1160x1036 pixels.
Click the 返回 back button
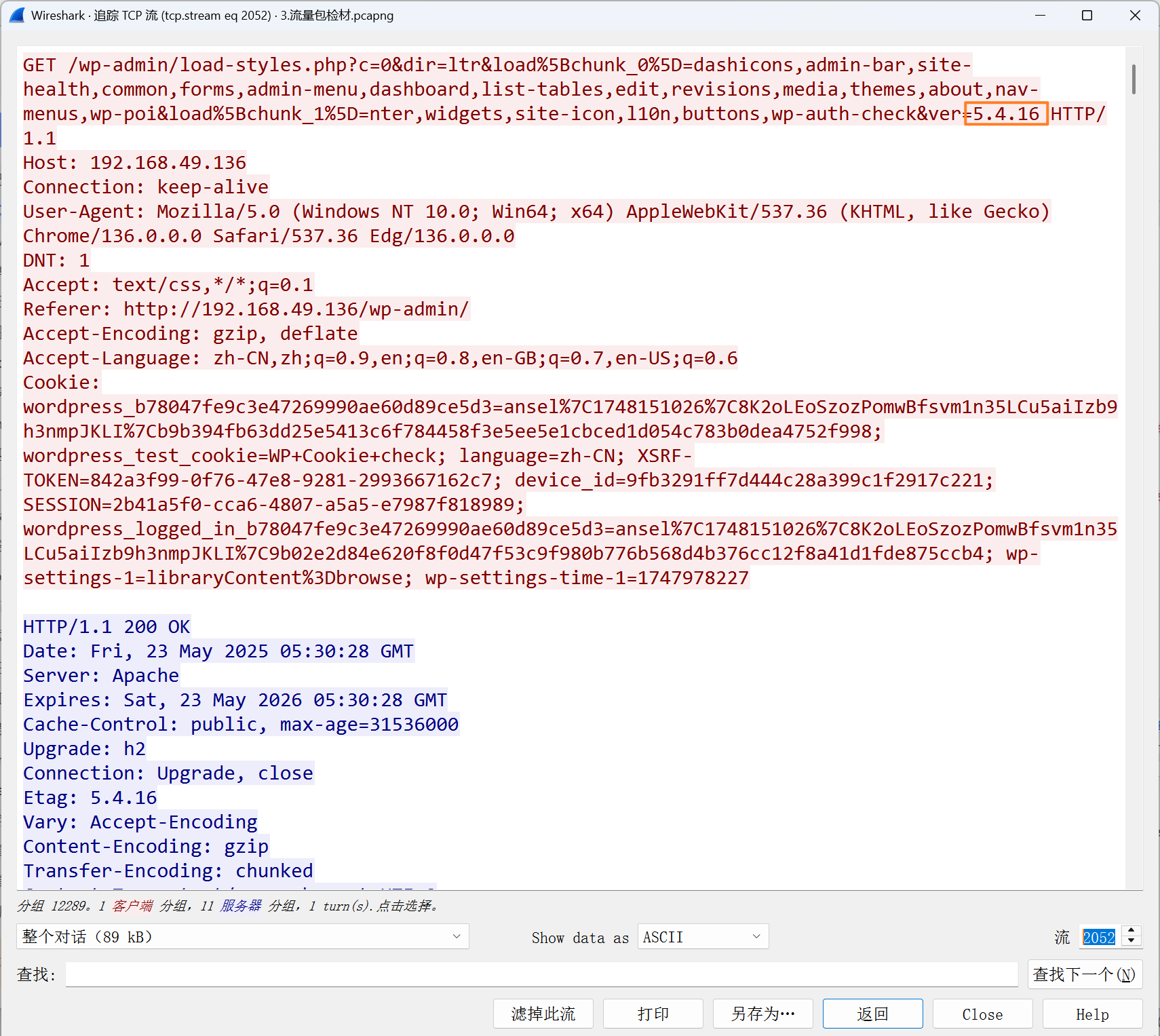tap(873, 1014)
